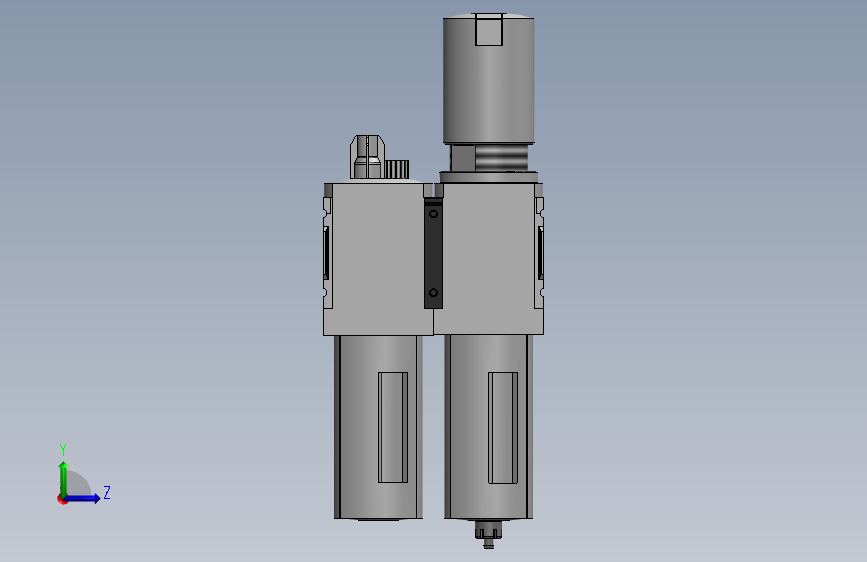Select the upper screw on the black bracket
The width and height of the screenshot is (867, 562).
tap(434, 214)
